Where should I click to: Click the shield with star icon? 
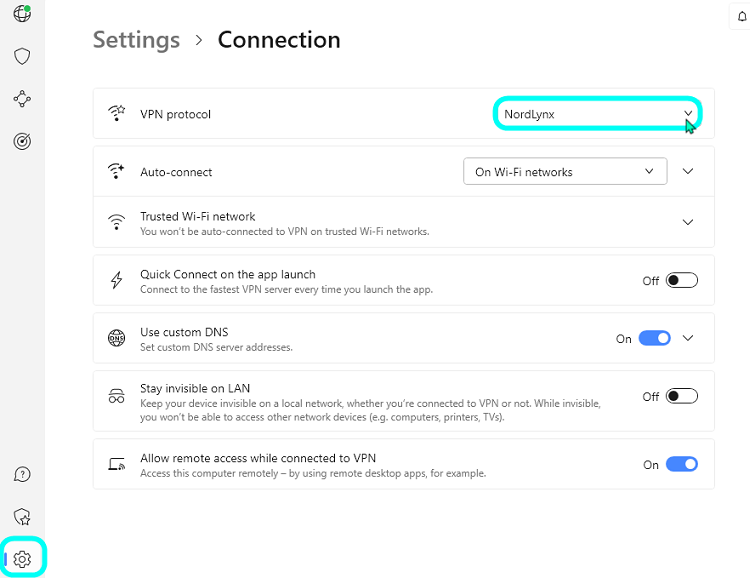[22, 517]
